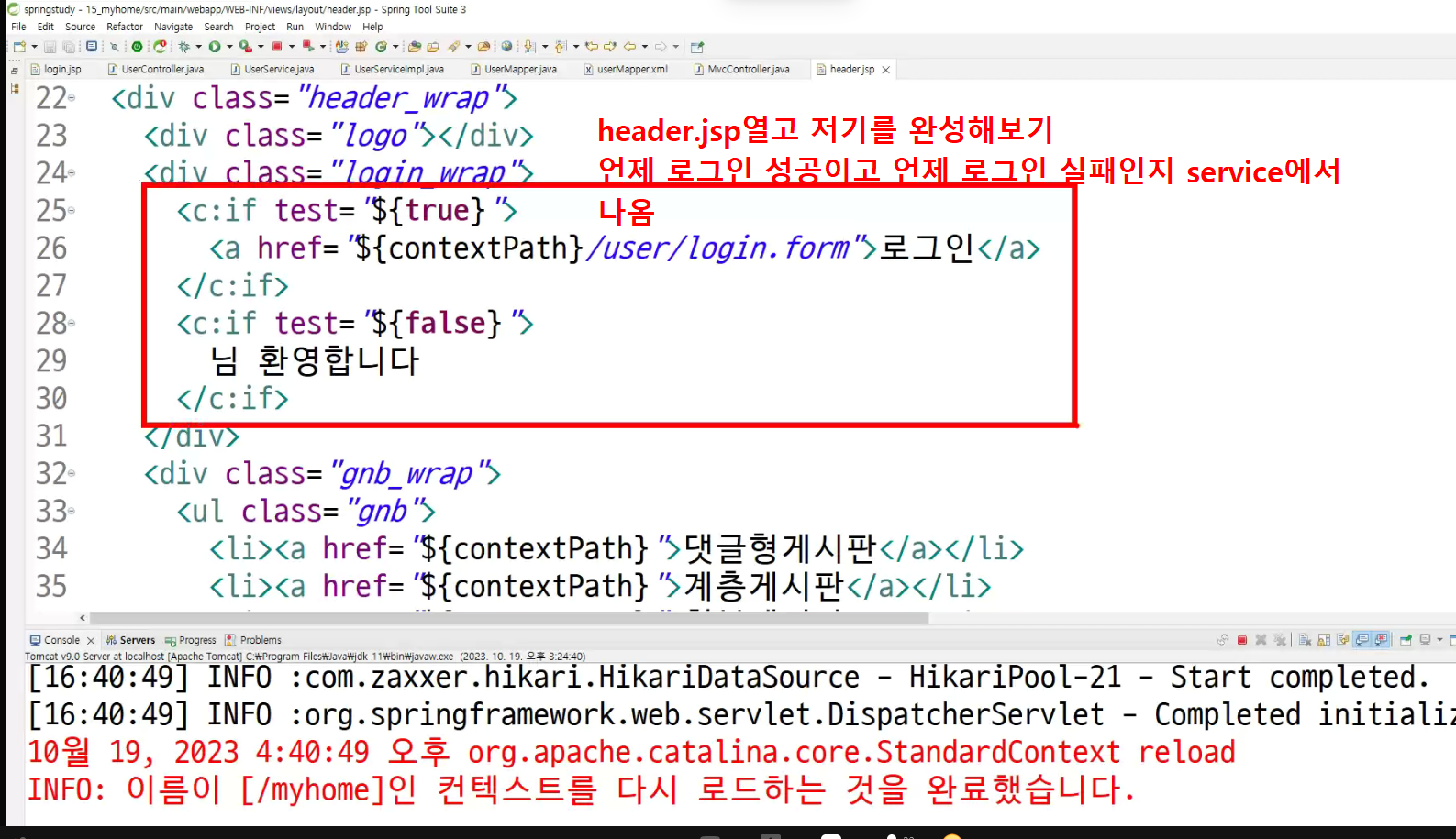Toggle the Scroll Lock icon in the Console toolbar
1456x839 pixels.
pyautogui.click(x=1324, y=640)
